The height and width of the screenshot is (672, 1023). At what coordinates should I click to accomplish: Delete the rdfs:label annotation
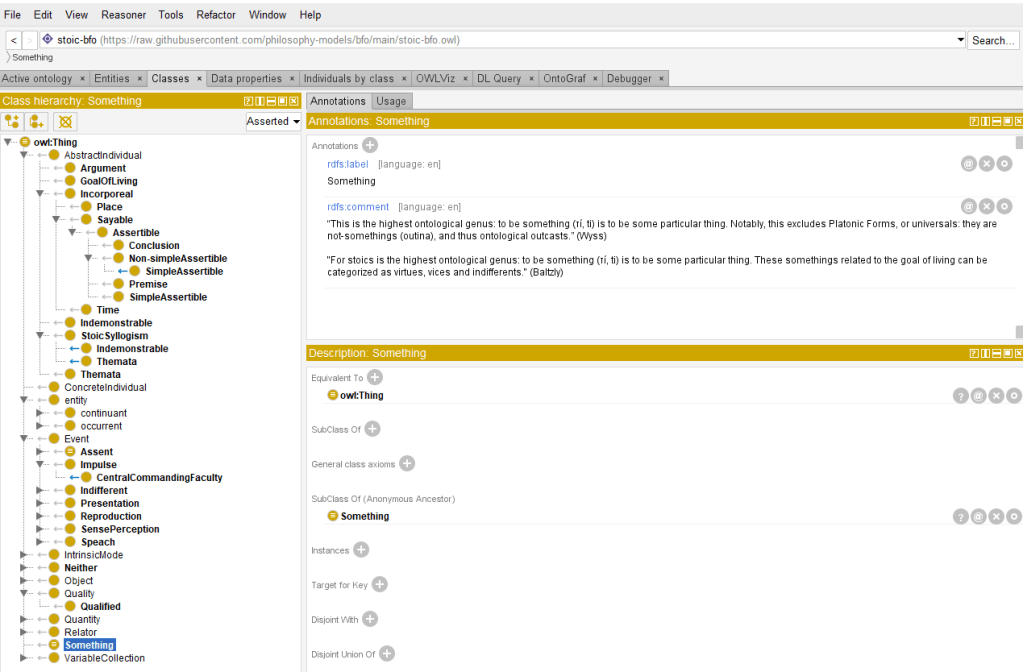pos(986,164)
